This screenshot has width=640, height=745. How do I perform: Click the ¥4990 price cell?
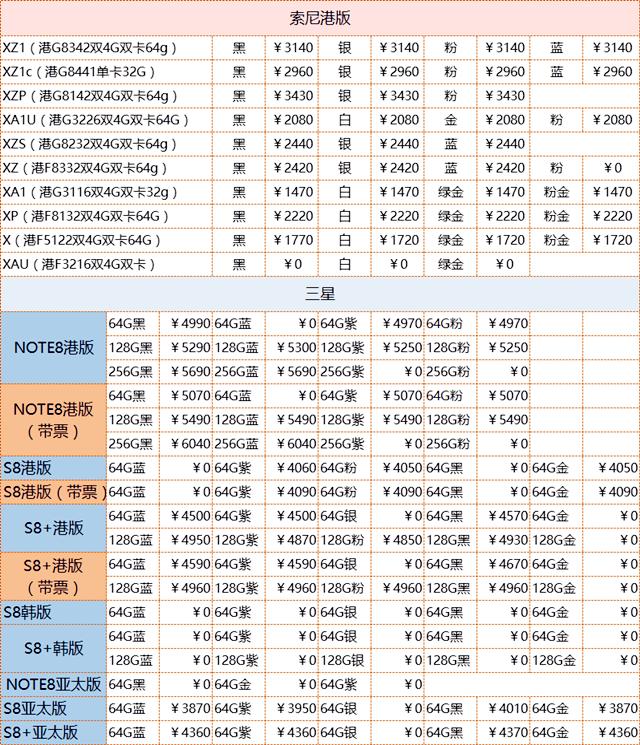tap(186, 324)
